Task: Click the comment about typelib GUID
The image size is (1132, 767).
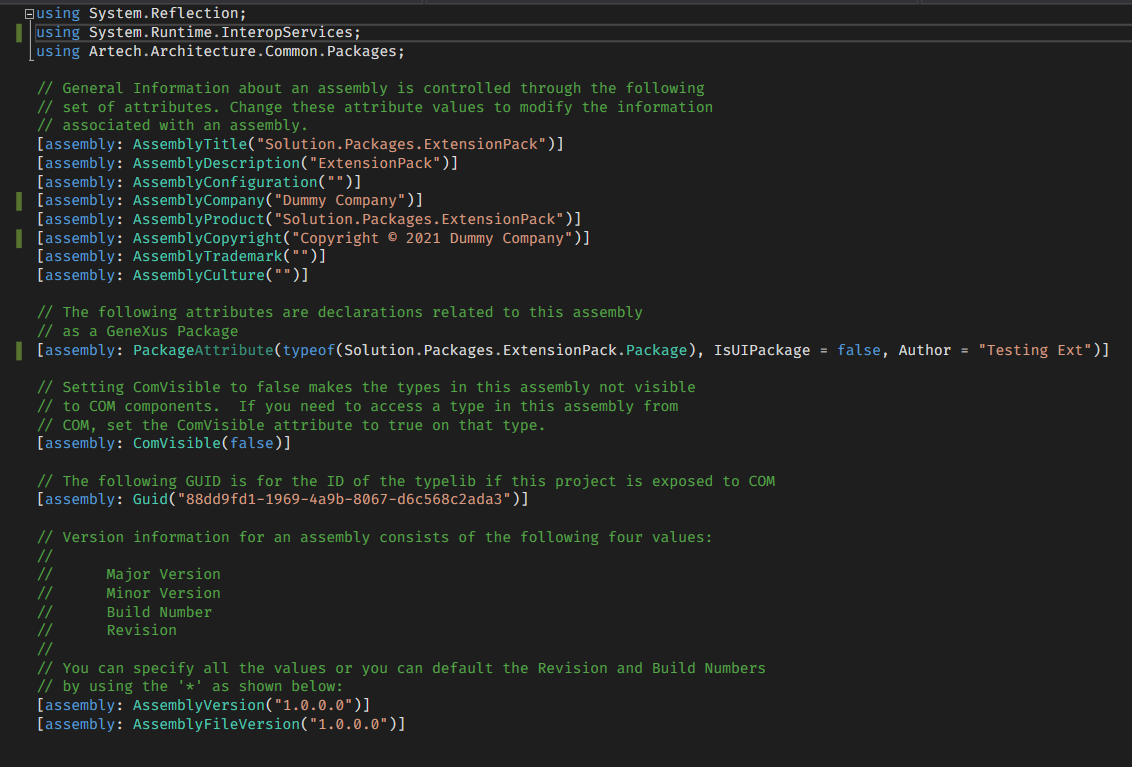Action: pos(406,481)
